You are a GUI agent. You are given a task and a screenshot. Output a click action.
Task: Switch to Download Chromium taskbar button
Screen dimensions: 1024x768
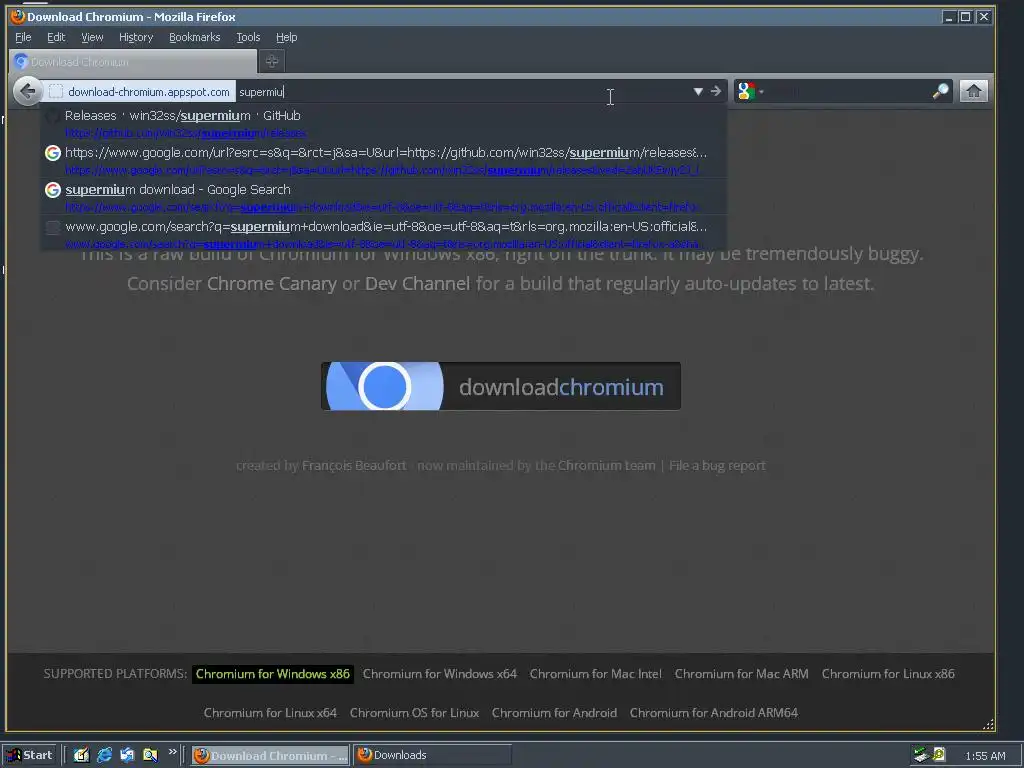click(270, 756)
